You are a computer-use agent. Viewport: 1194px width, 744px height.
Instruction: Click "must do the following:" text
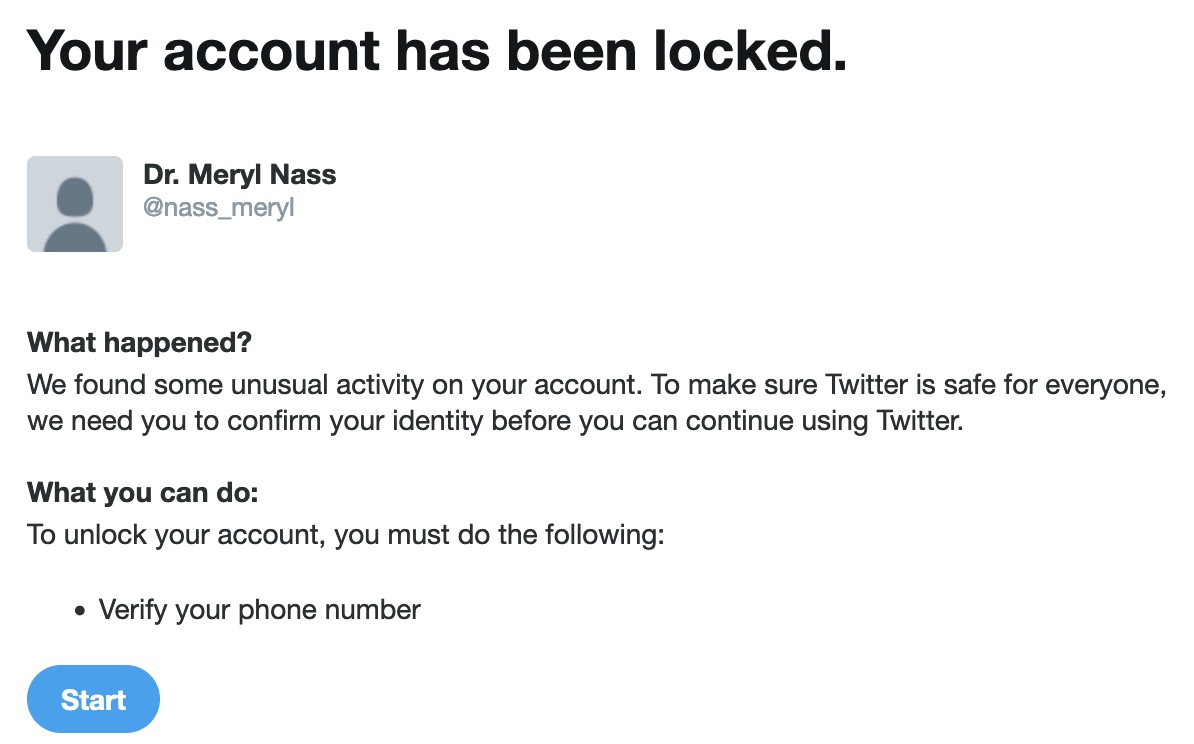click(x=539, y=534)
